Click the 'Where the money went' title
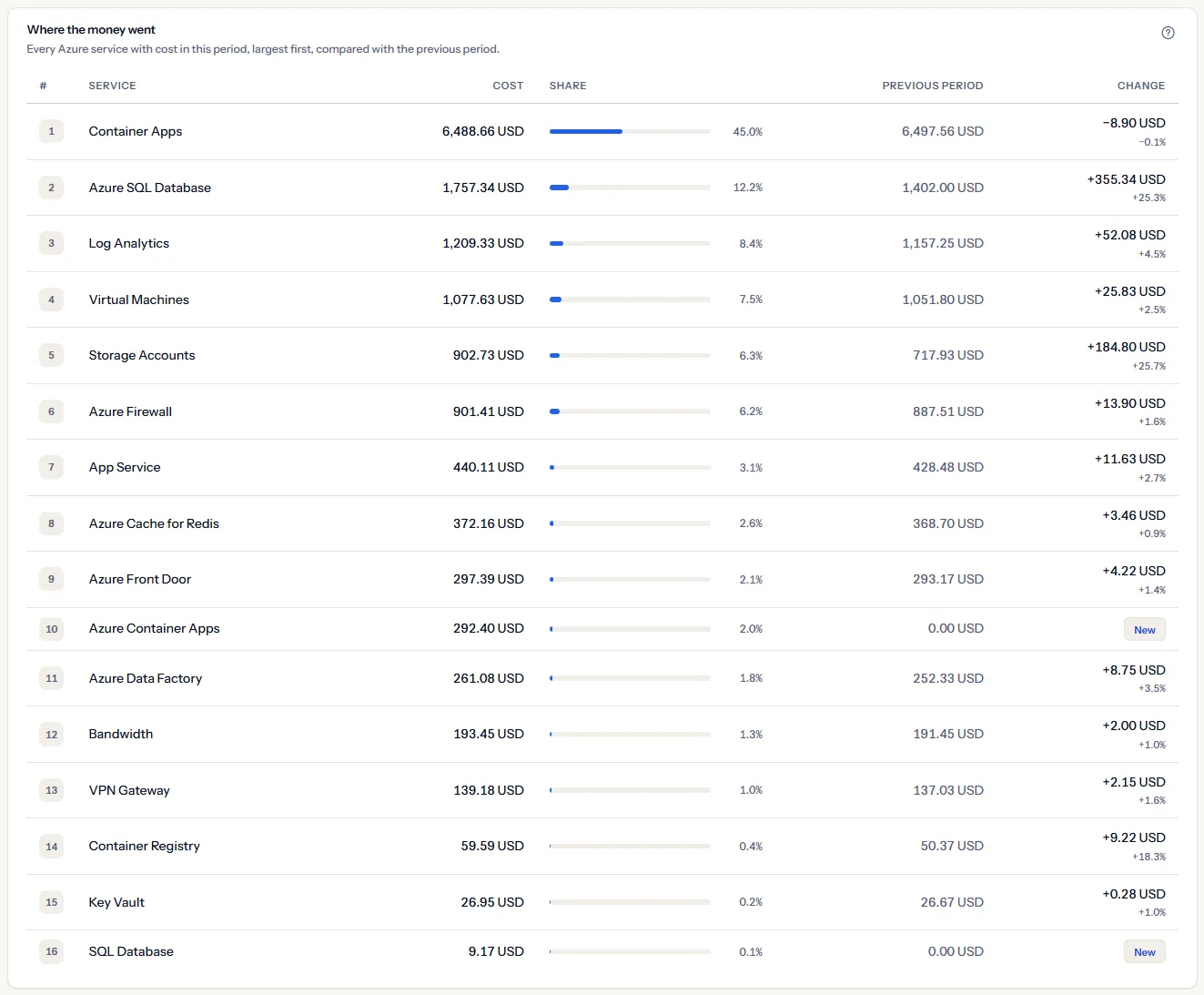 91,30
